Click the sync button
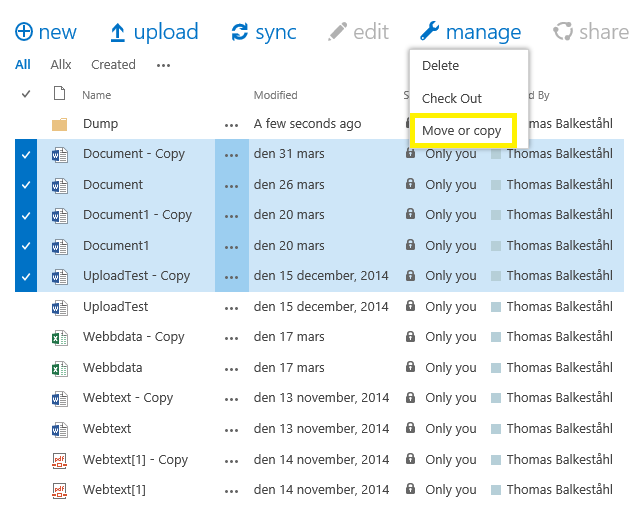Viewport: 642px width, 514px height. tap(263, 32)
